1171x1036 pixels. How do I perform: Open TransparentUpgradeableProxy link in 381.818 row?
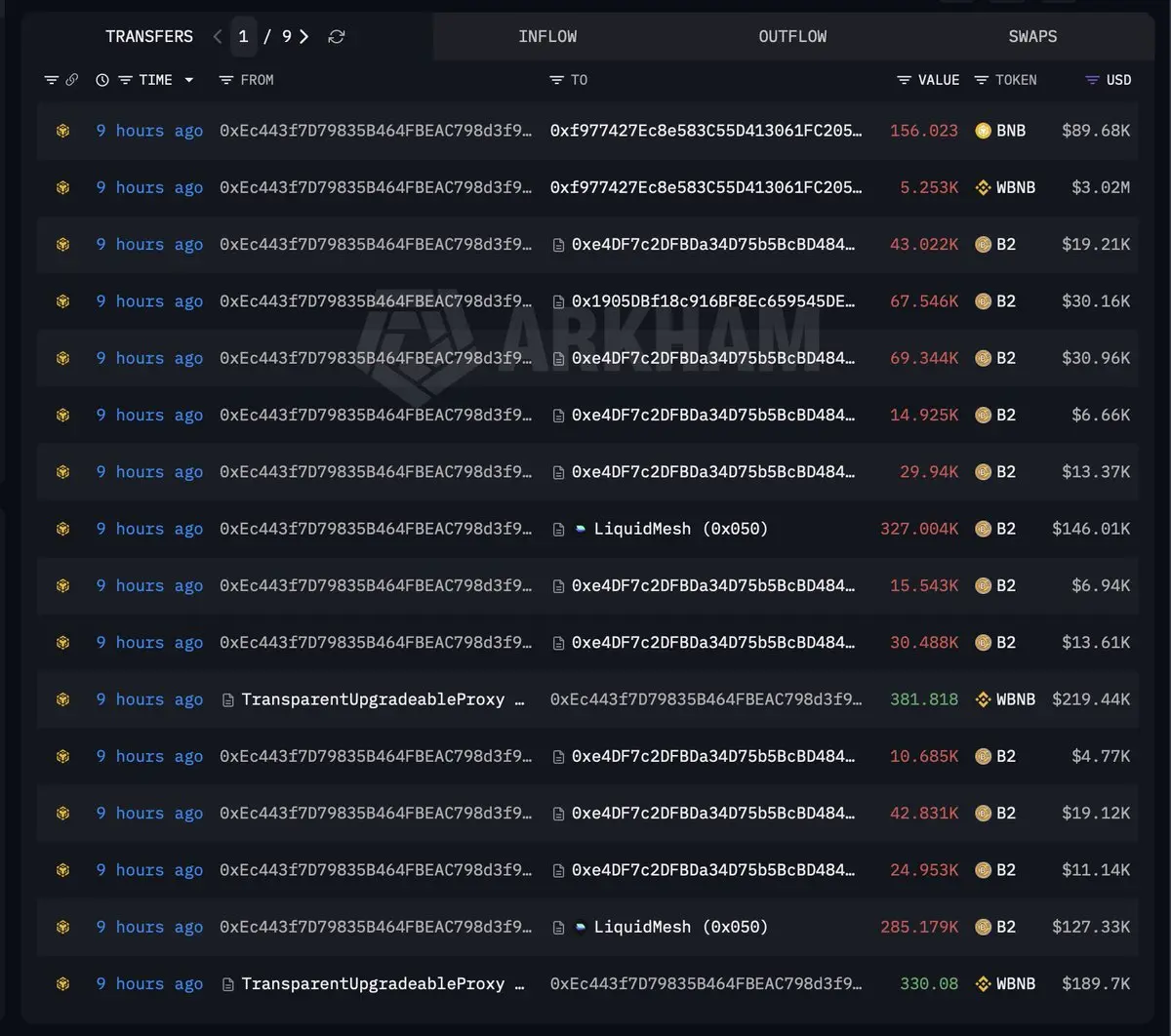coord(383,699)
